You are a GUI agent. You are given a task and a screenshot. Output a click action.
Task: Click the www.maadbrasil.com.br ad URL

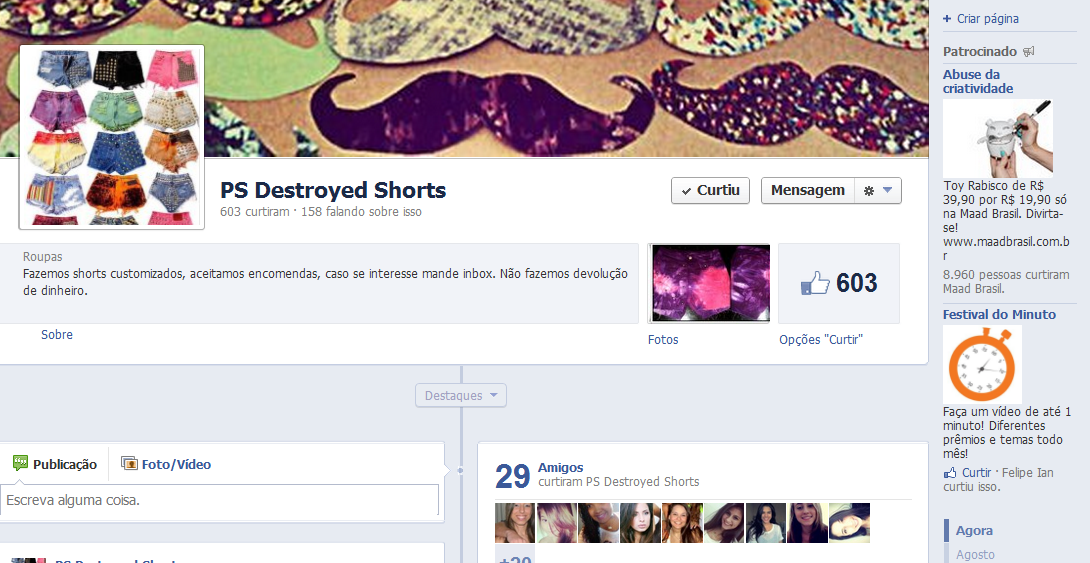(1006, 249)
